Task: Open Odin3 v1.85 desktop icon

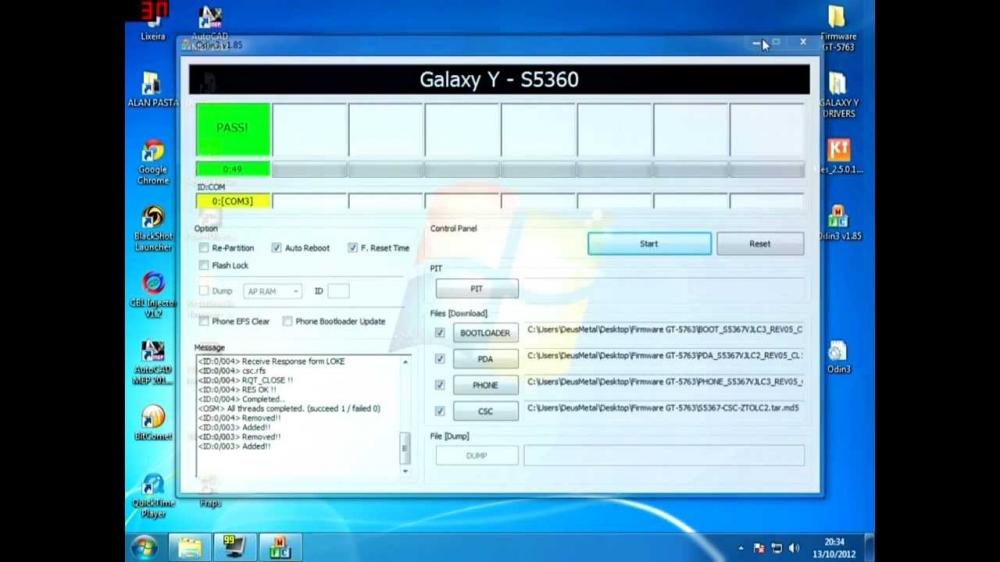Action: [839, 223]
